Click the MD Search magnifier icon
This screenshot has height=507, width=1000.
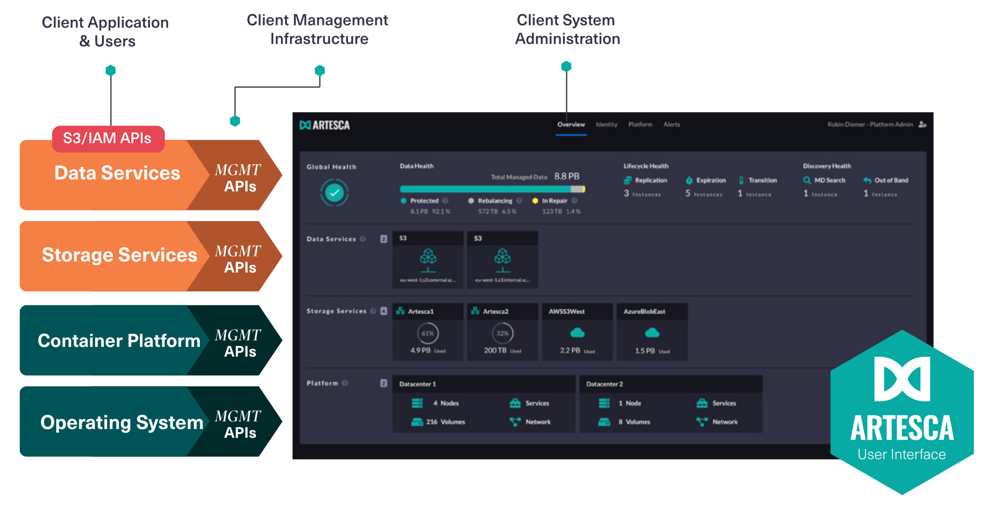[807, 180]
